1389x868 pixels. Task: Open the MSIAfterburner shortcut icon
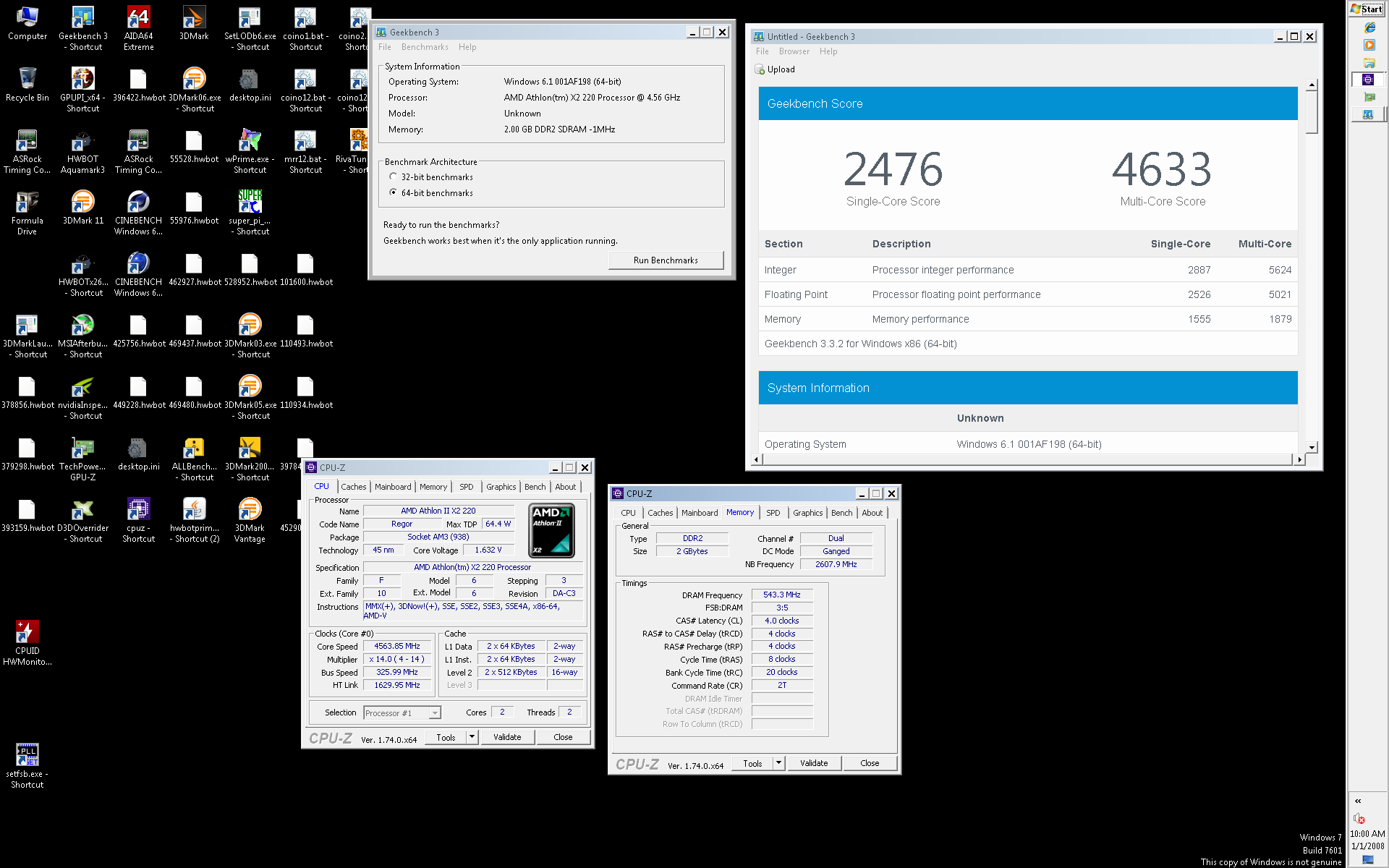click(83, 336)
